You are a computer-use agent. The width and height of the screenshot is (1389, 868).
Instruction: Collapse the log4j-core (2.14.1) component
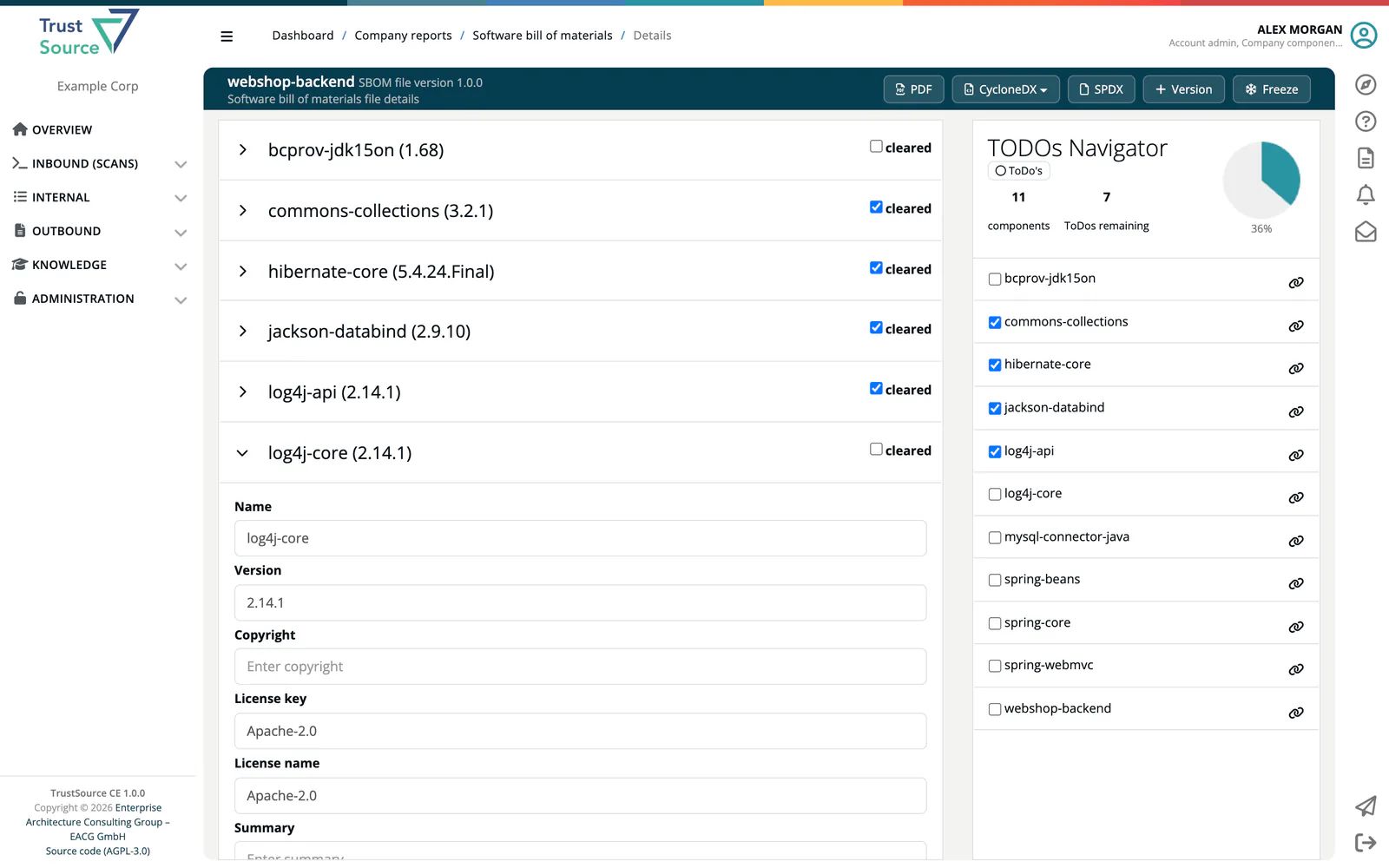pos(243,453)
